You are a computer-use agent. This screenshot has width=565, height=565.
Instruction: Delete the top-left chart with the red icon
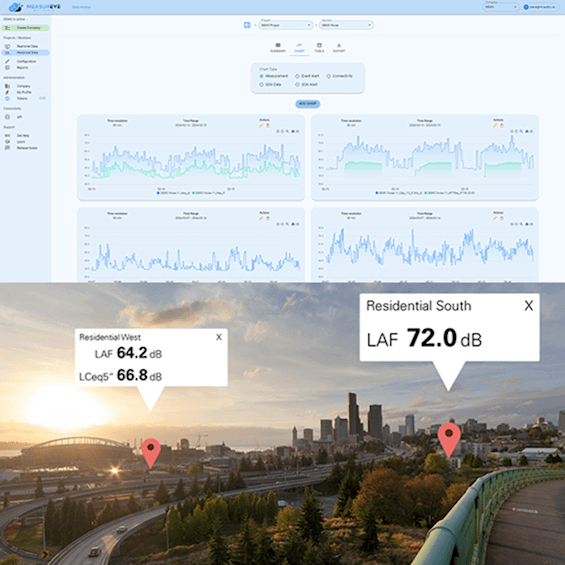(x=268, y=125)
